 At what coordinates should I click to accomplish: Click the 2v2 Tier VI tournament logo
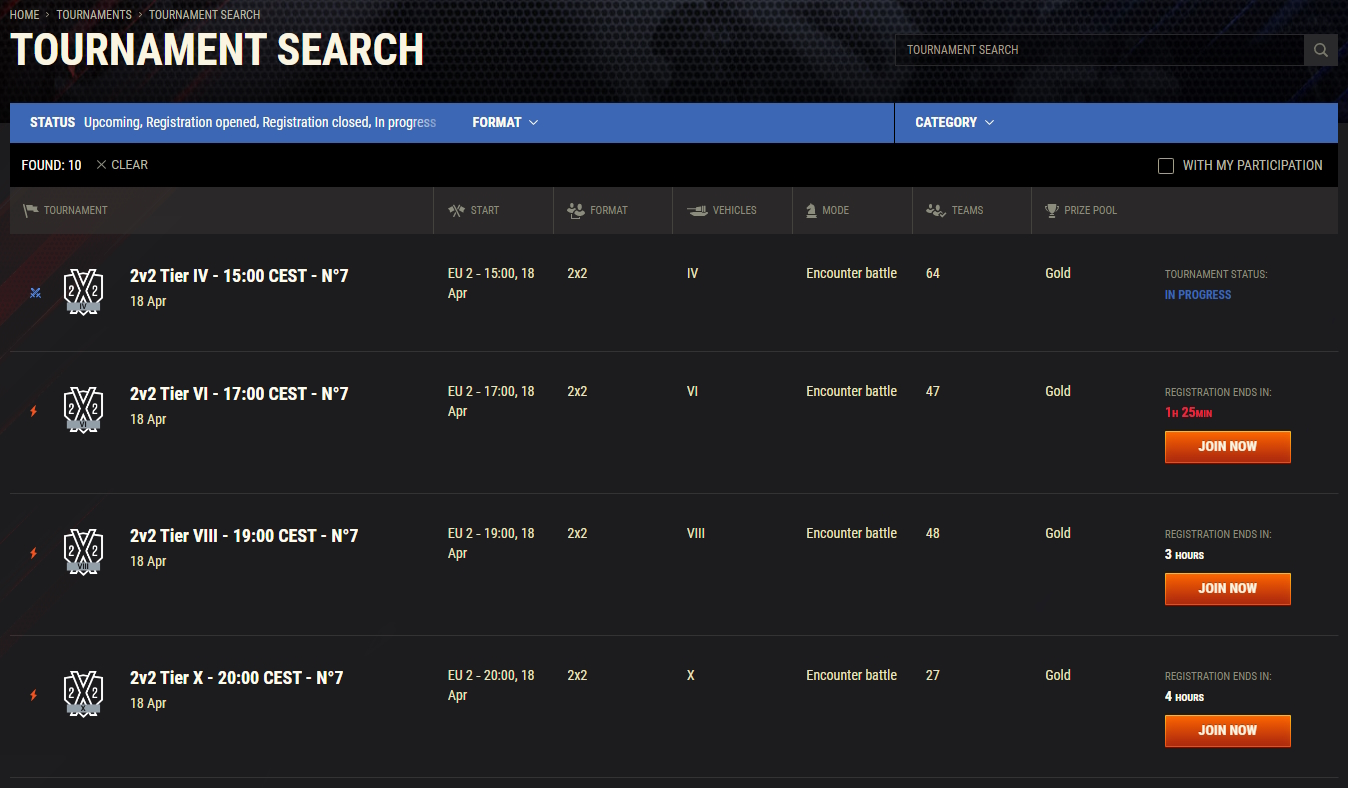pos(83,410)
